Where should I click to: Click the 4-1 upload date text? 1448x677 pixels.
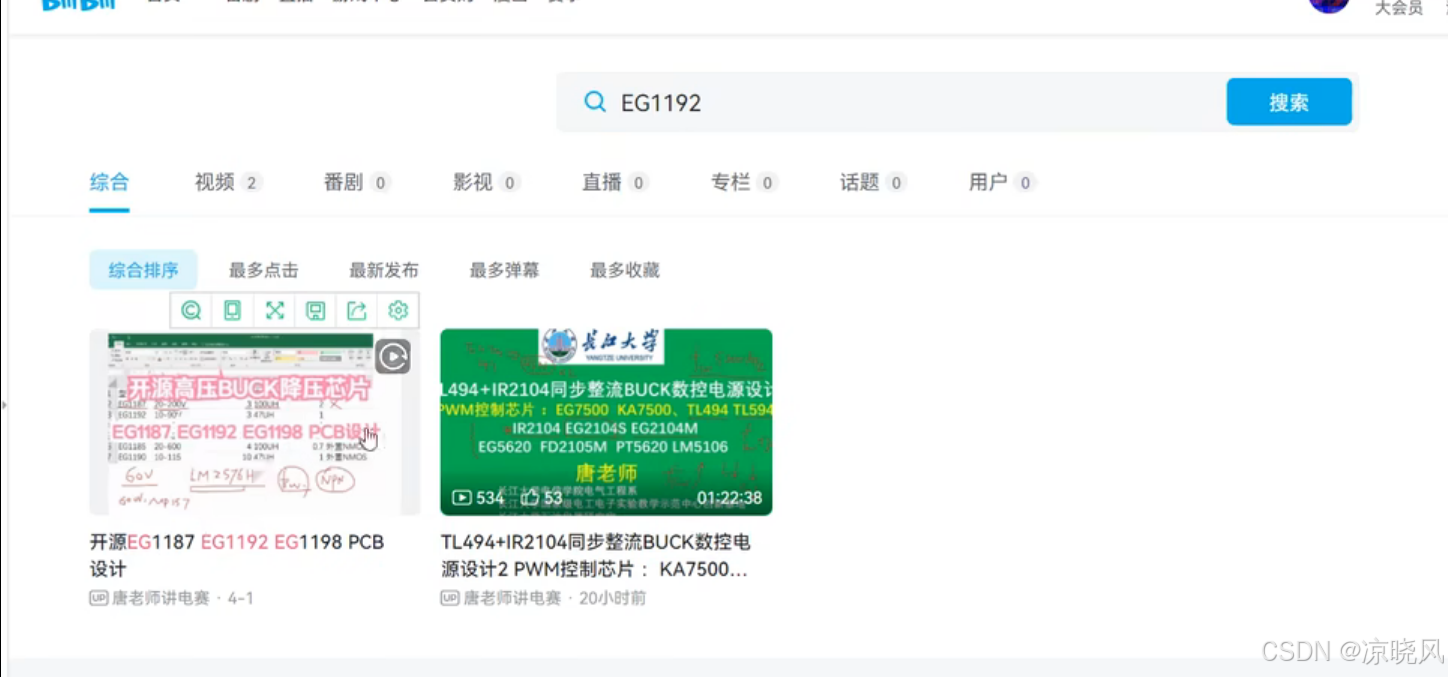point(241,598)
